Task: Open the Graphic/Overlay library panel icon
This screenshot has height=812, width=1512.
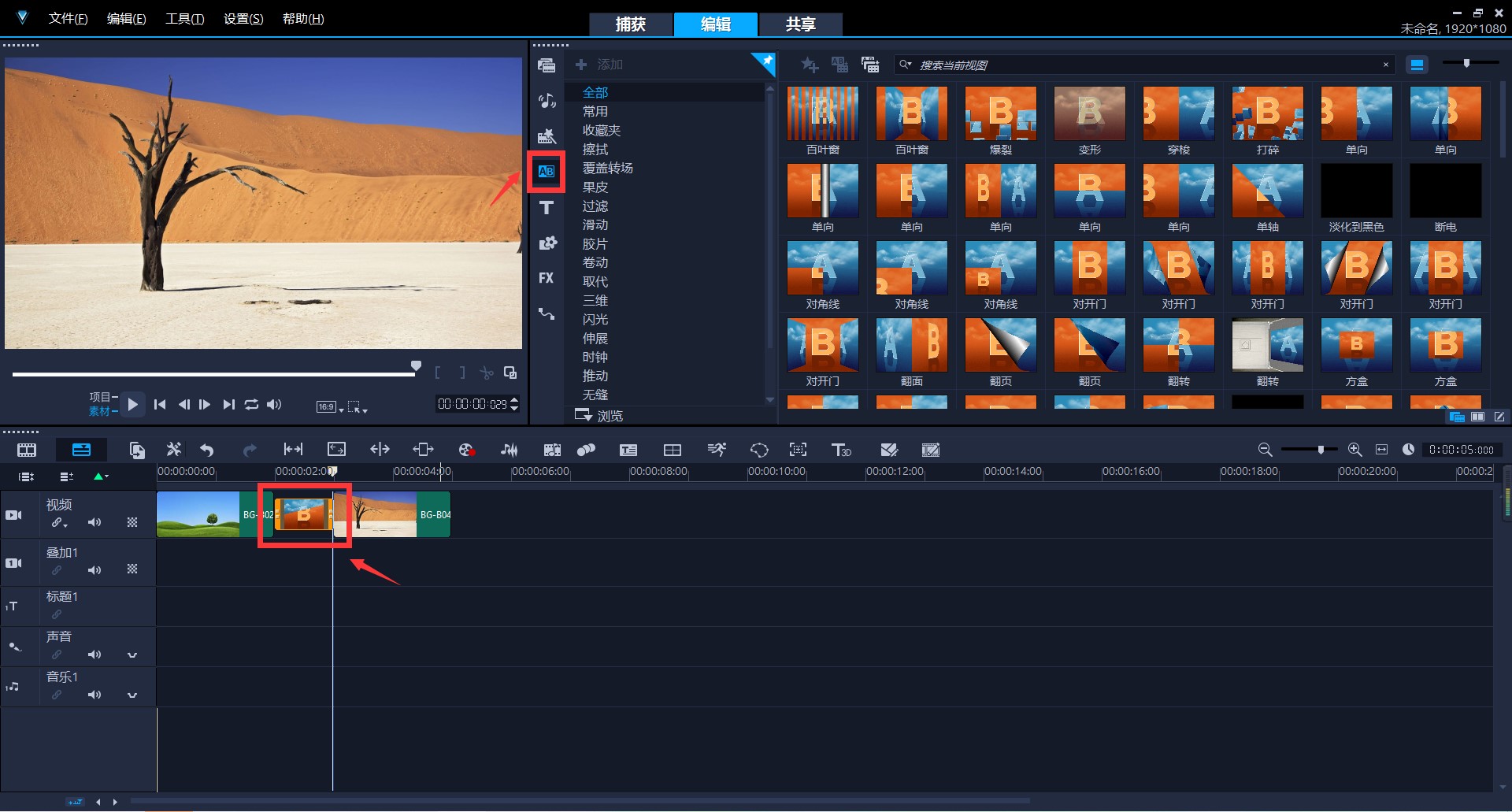Action: point(547,243)
